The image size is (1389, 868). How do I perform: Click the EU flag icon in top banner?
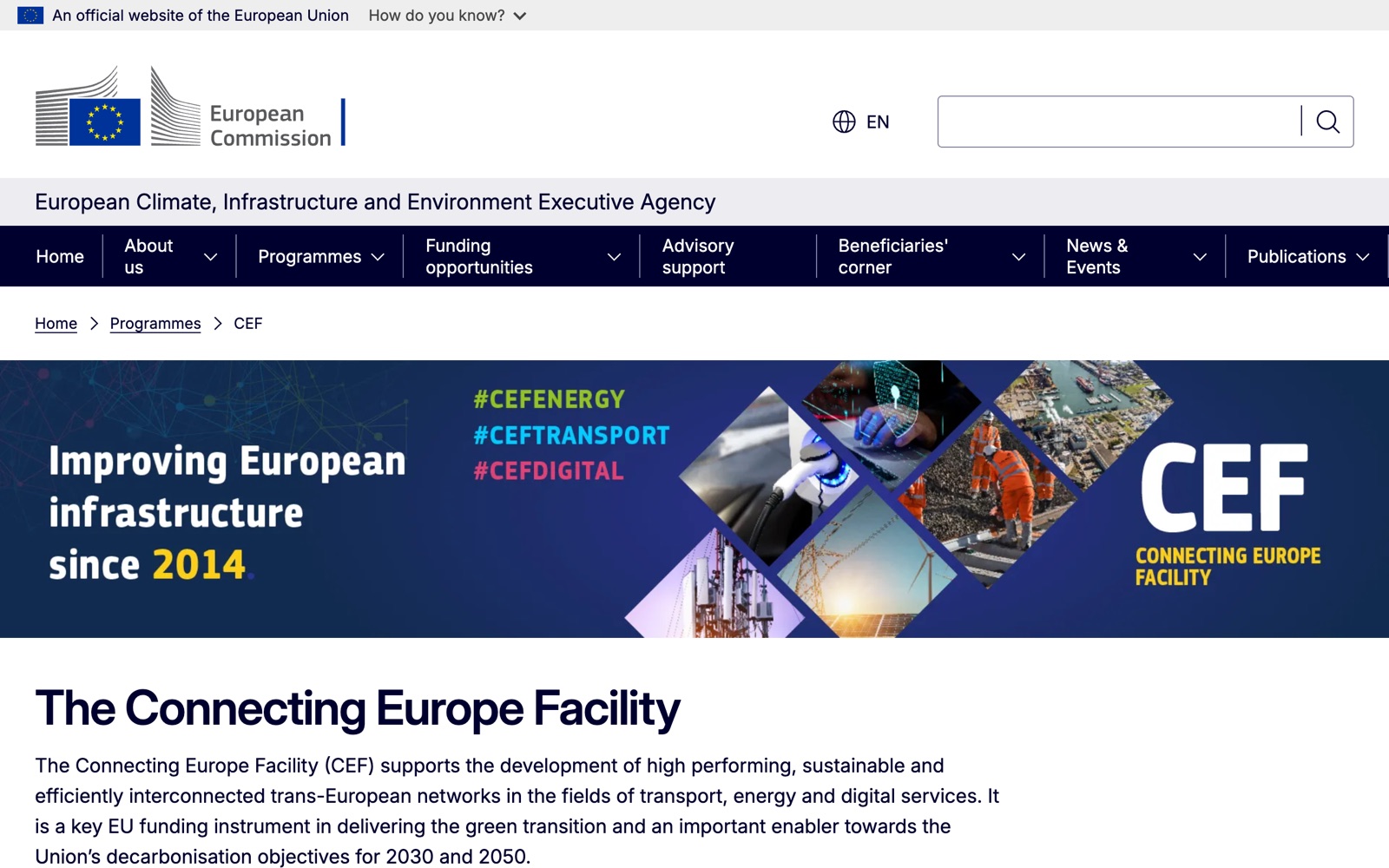click(x=30, y=16)
